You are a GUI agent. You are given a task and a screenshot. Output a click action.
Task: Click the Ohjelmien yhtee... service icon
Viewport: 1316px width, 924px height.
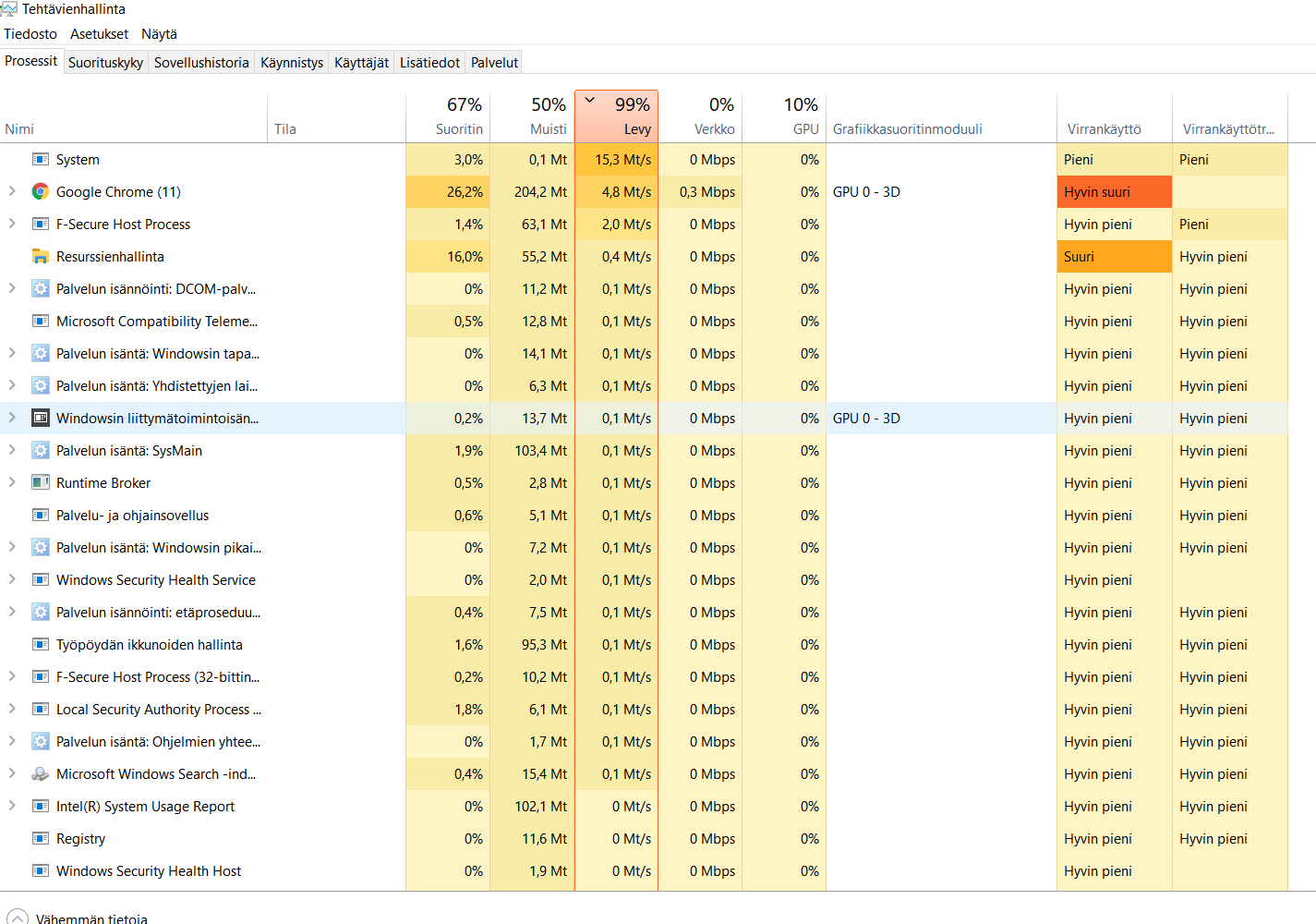(x=41, y=742)
